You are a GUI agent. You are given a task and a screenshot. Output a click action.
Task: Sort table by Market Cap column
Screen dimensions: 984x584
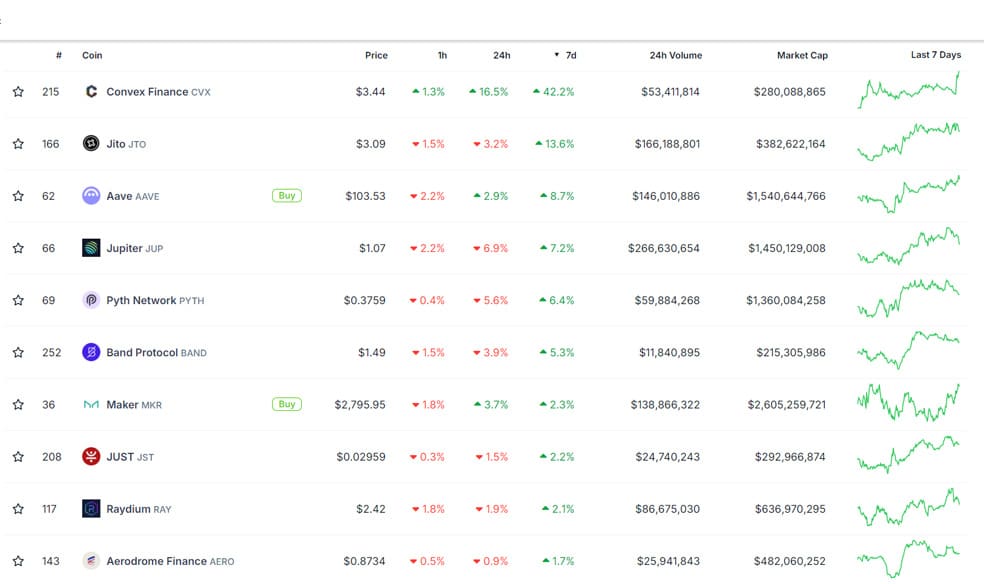point(803,55)
